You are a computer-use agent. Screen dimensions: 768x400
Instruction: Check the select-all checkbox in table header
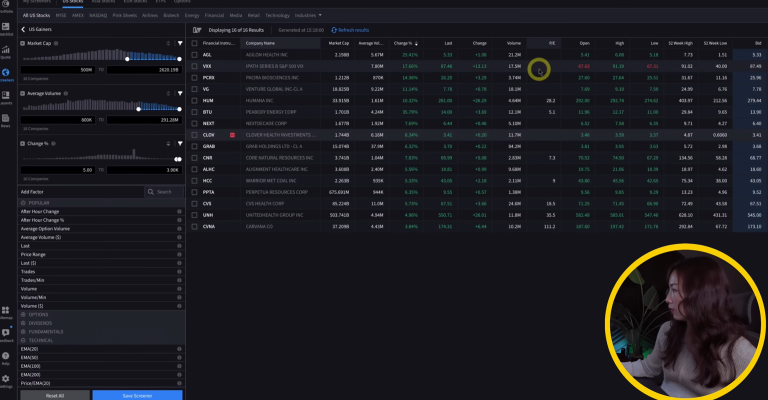tap(194, 44)
